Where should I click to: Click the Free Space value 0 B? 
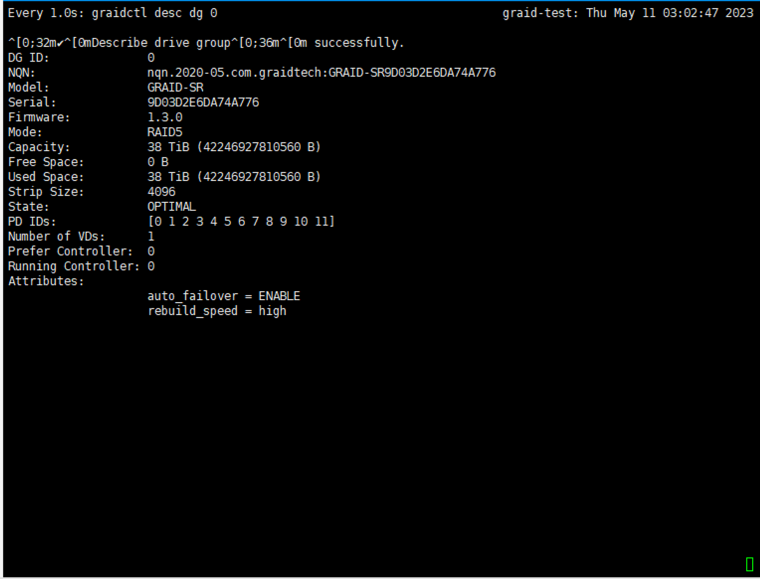point(158,162)
